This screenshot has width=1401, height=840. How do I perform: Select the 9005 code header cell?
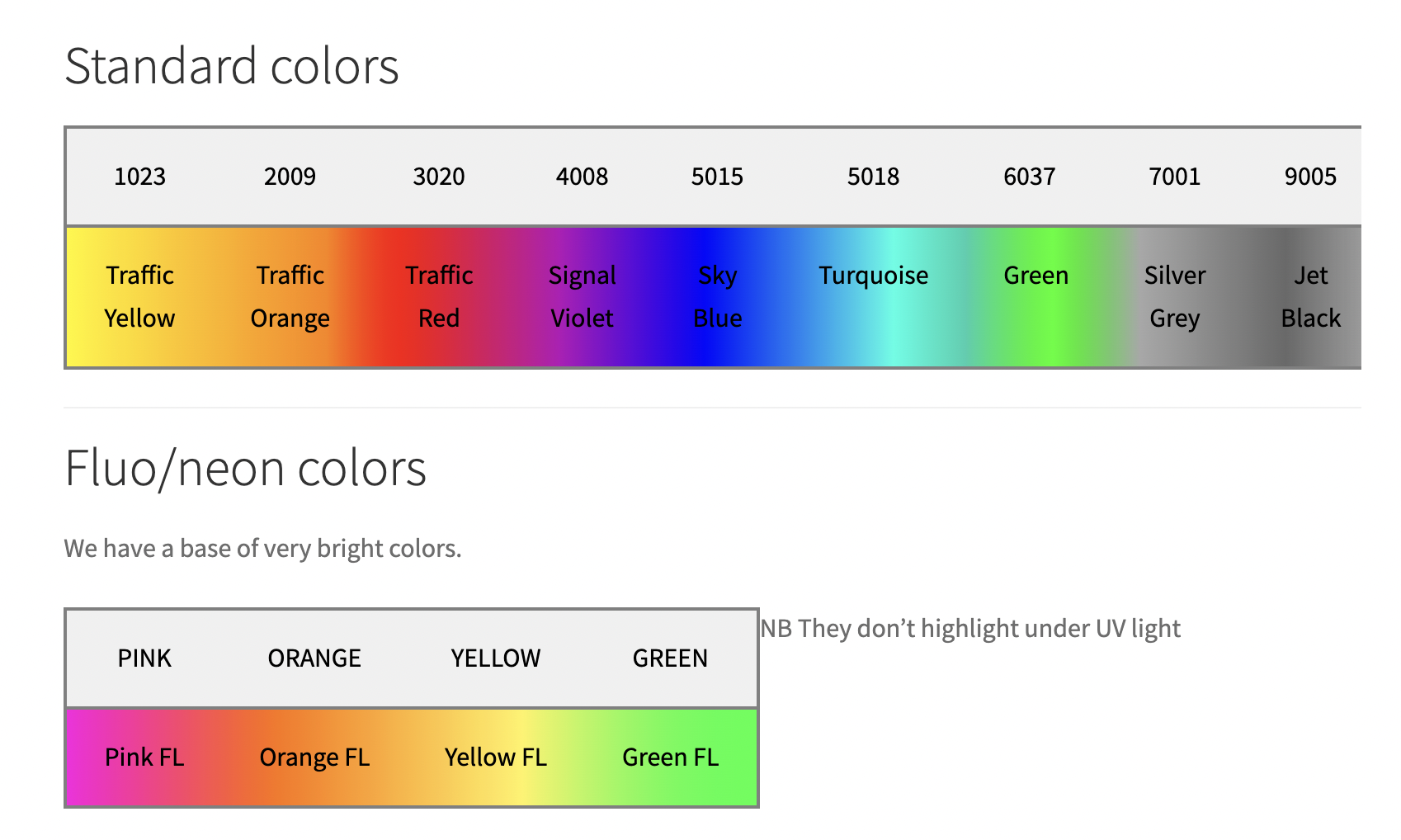[x=1310, y=177]
